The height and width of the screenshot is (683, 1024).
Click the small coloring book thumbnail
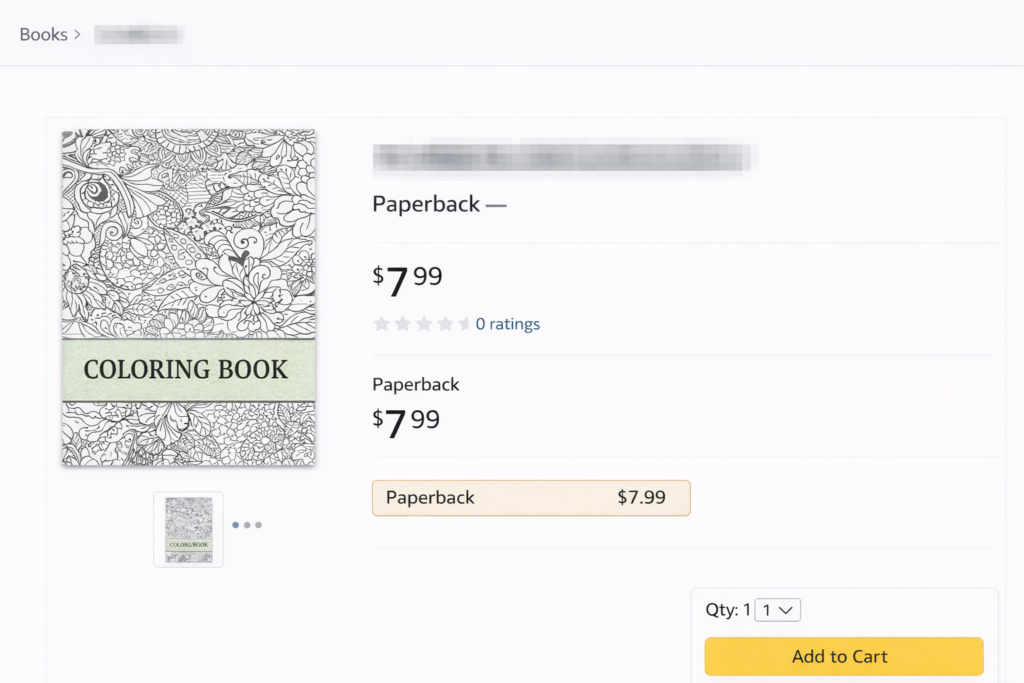188,530
